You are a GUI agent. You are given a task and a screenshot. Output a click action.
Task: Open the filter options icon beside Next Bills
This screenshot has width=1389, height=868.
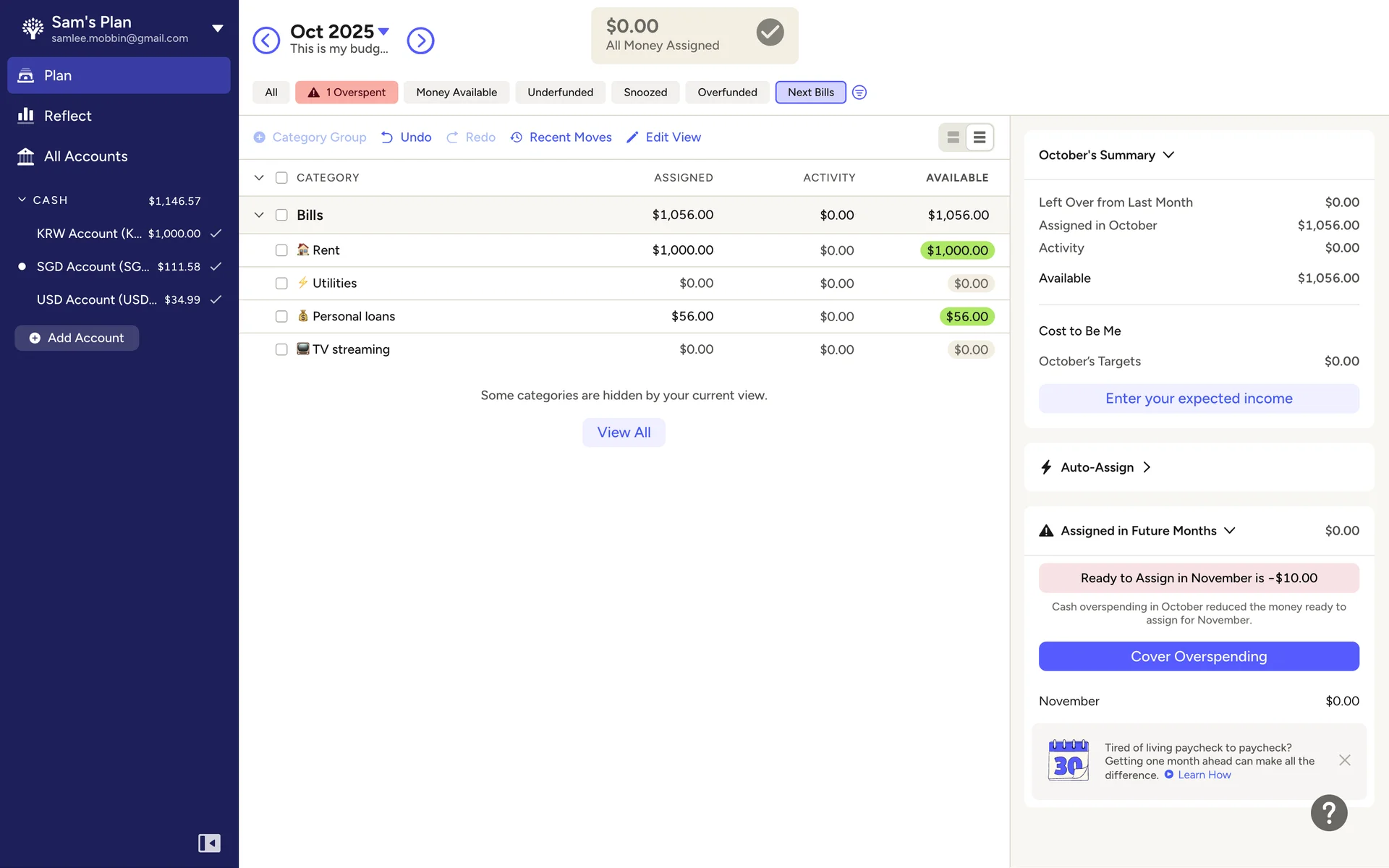point(859,93)
